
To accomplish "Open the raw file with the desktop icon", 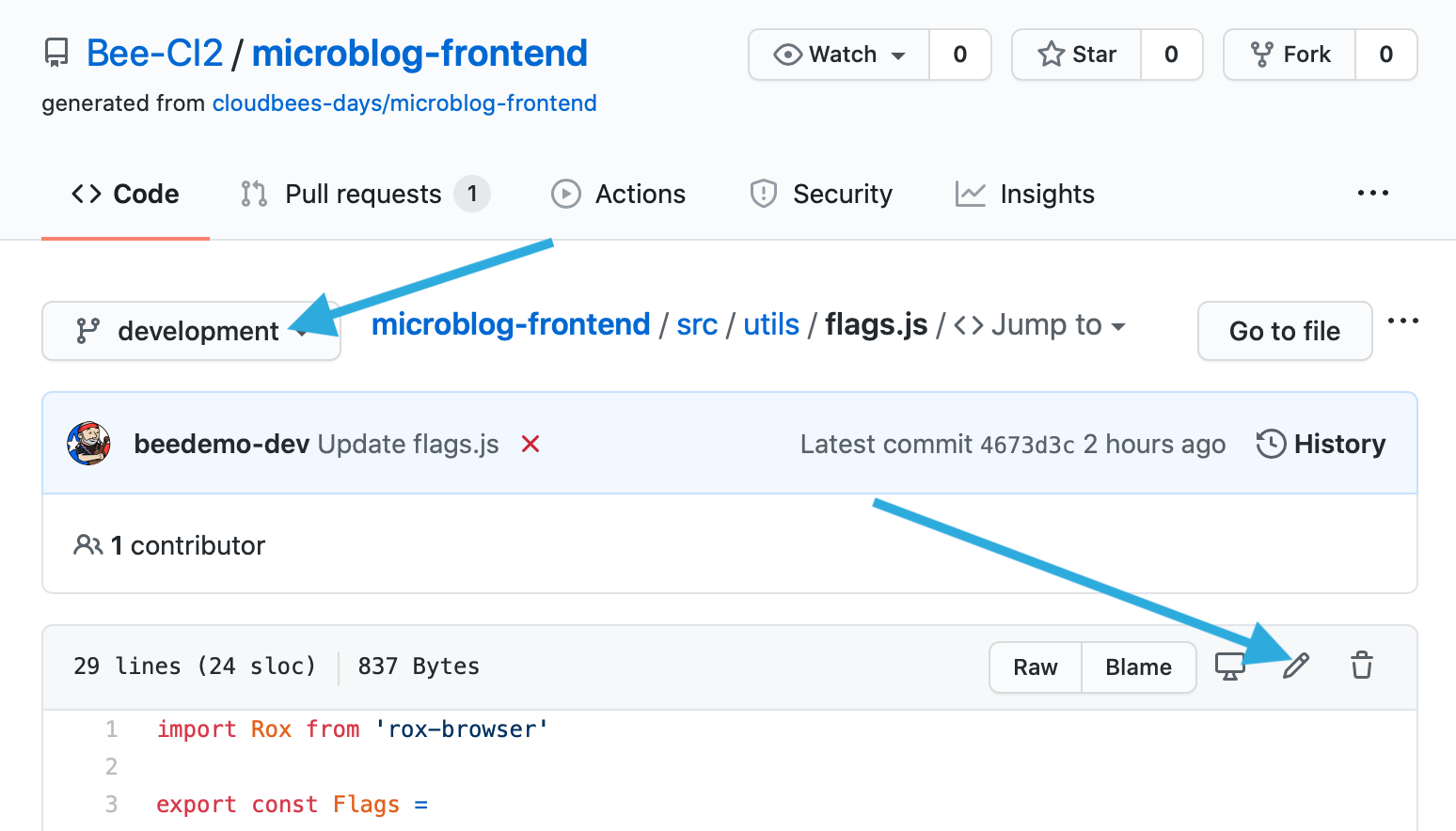I will (1231, 666).
